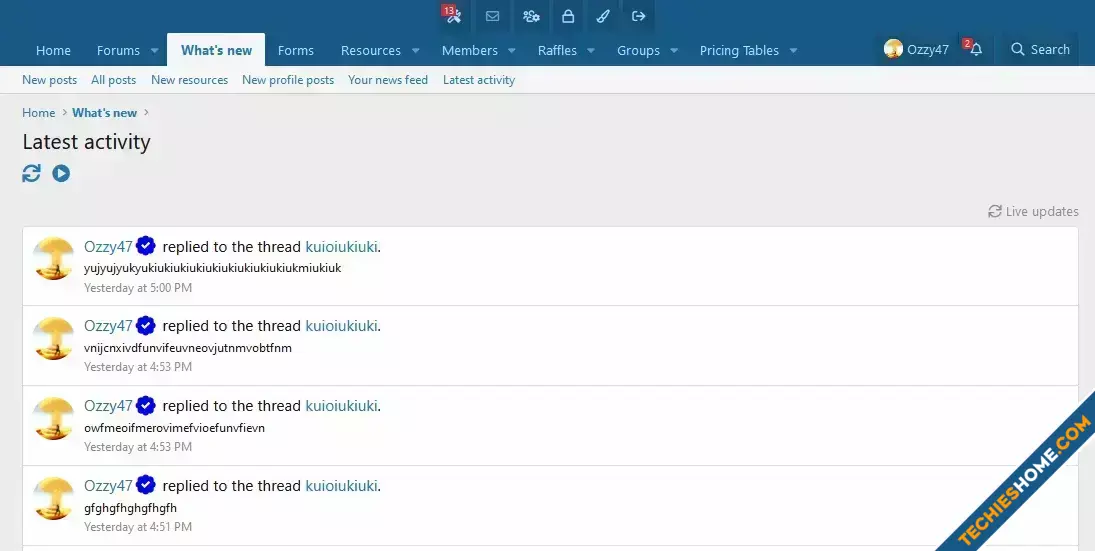Expand the Pricing Tables dropdown arrow
Image resolution: width=1095 pixels, height=551 pixels.
pos(793,51)
